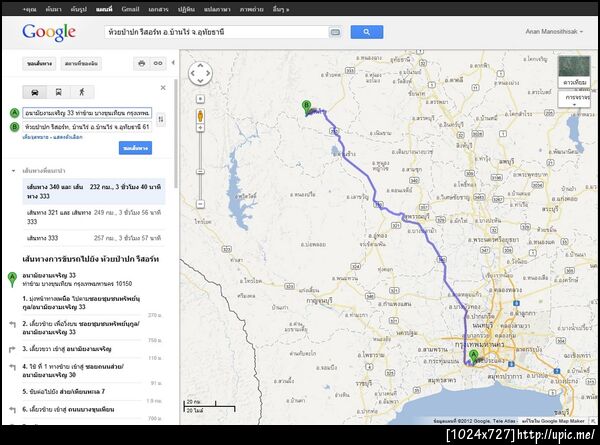The image size is (600, 445).
Task: Open Translate in the top bar
Action: [217, 9]
